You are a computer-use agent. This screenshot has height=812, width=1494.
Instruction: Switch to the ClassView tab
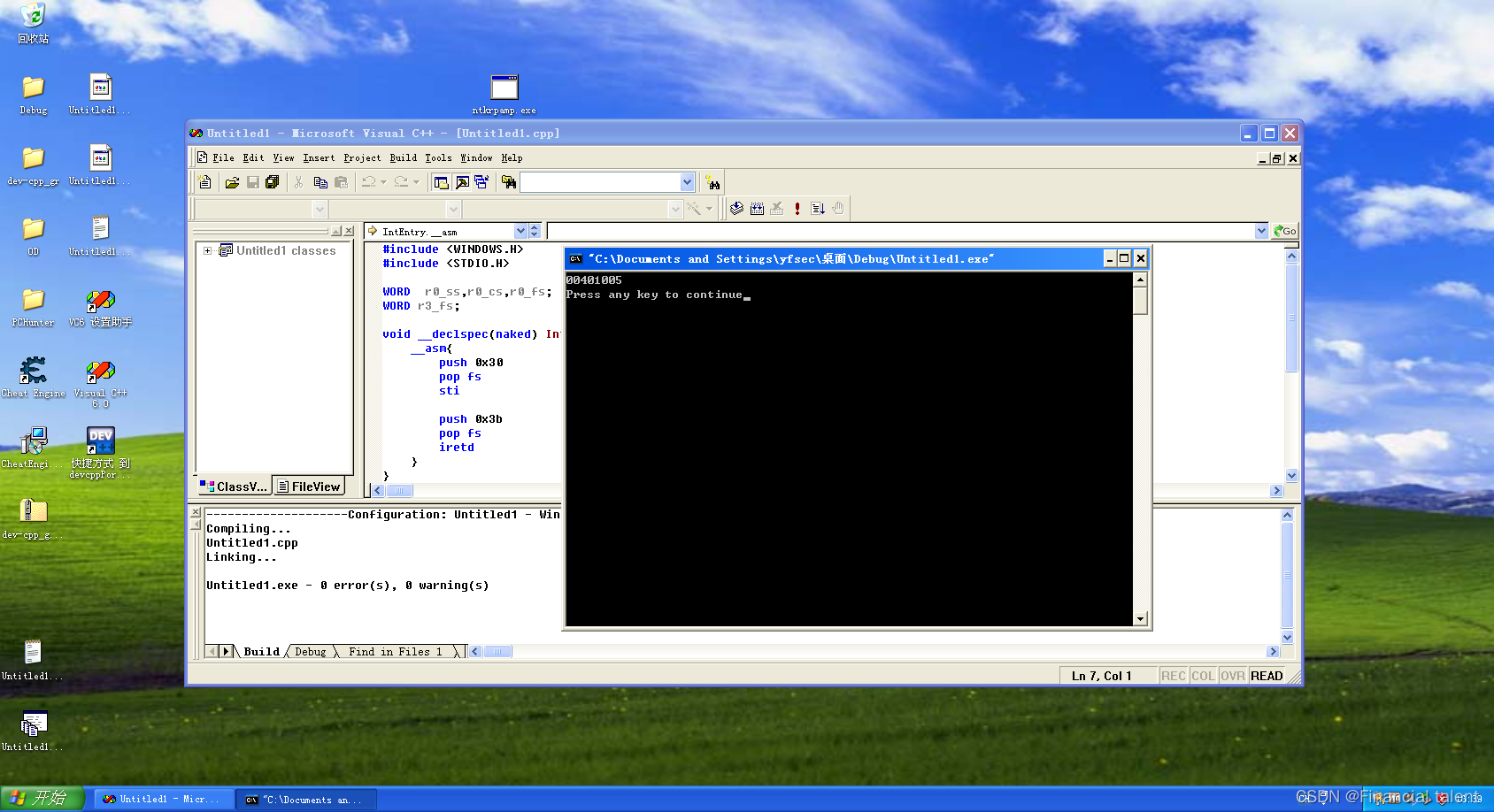pos(235,486)
